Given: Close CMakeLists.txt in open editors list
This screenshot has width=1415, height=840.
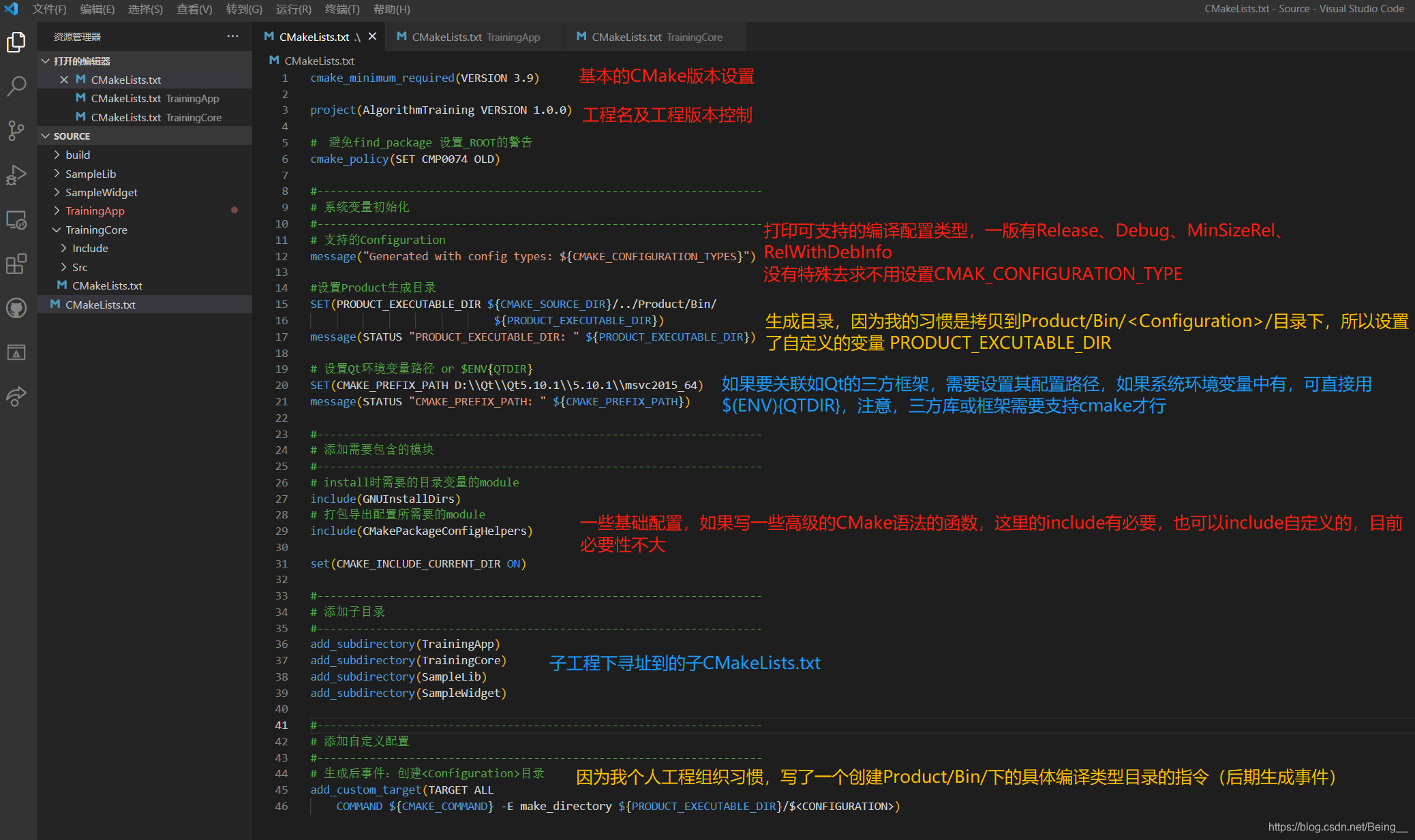Looking at the screenshot, I should pos(63,80).
